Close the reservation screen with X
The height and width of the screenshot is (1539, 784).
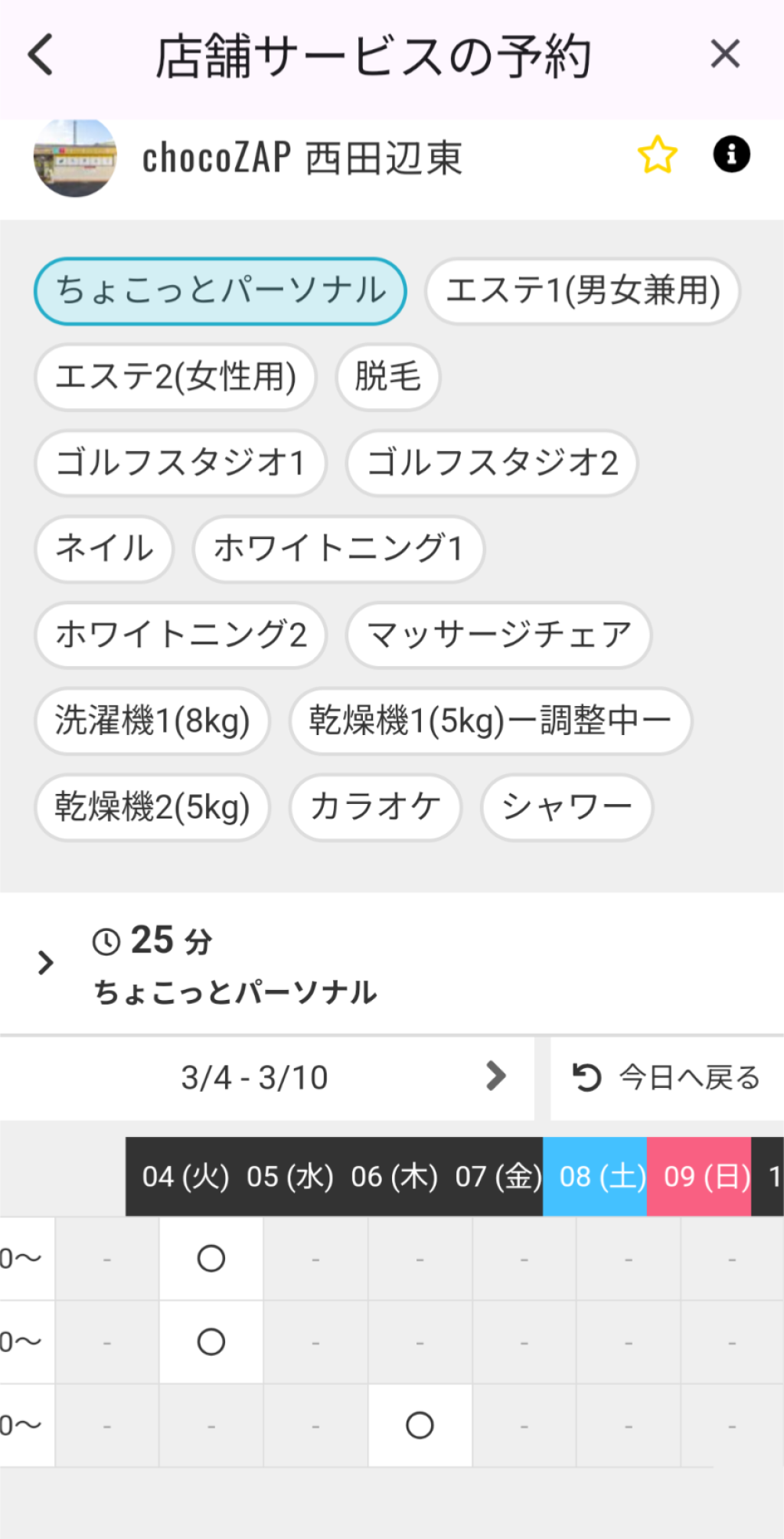click(x=724, y=54)
